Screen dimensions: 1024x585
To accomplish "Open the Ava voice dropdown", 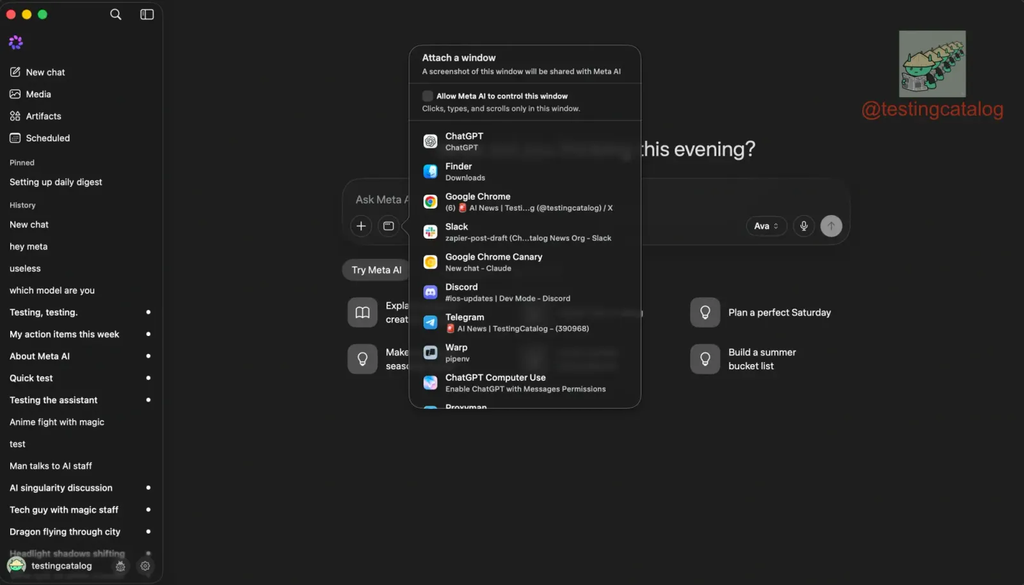I will (x=766, y=226).
